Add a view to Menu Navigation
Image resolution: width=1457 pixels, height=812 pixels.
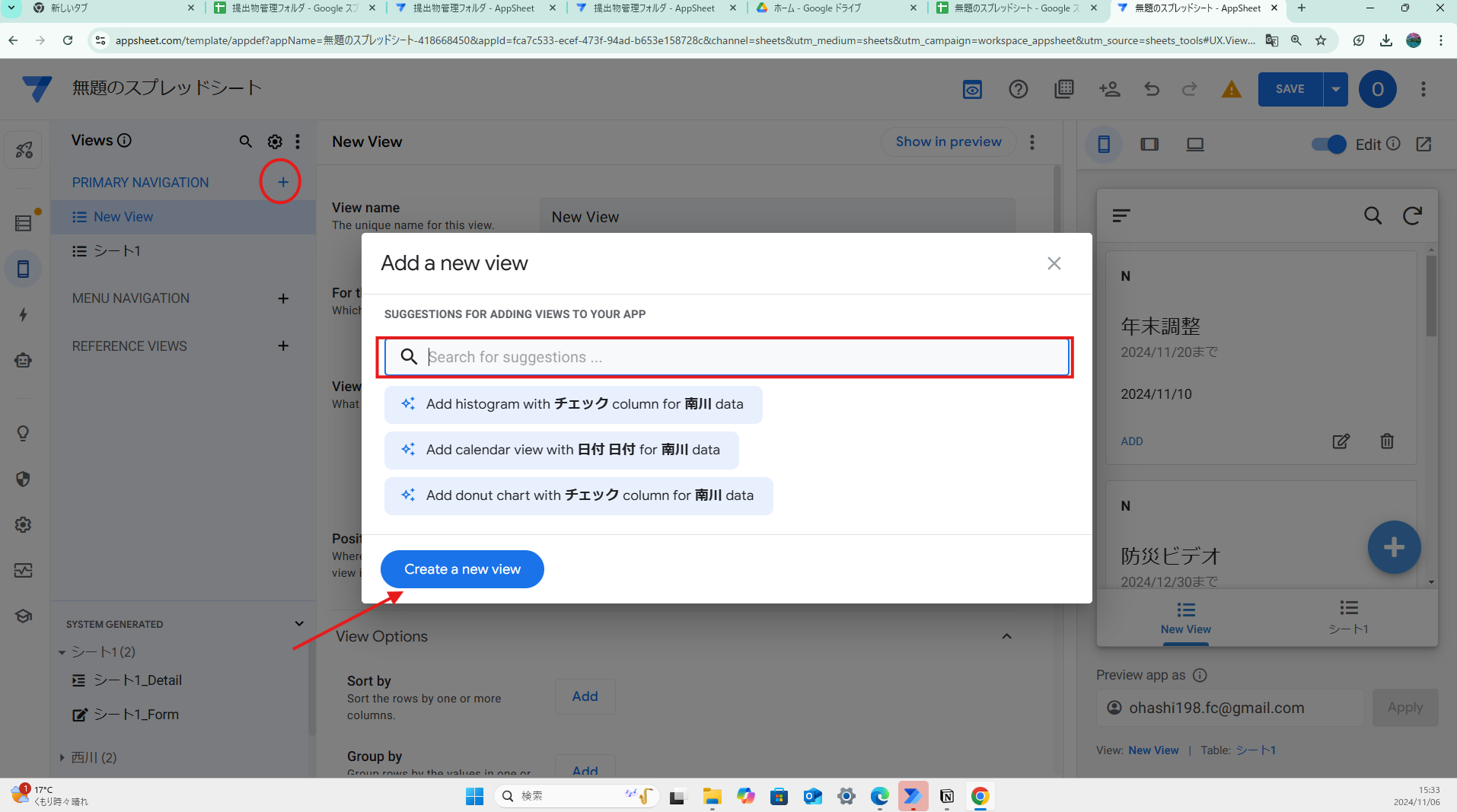[283, 298]
